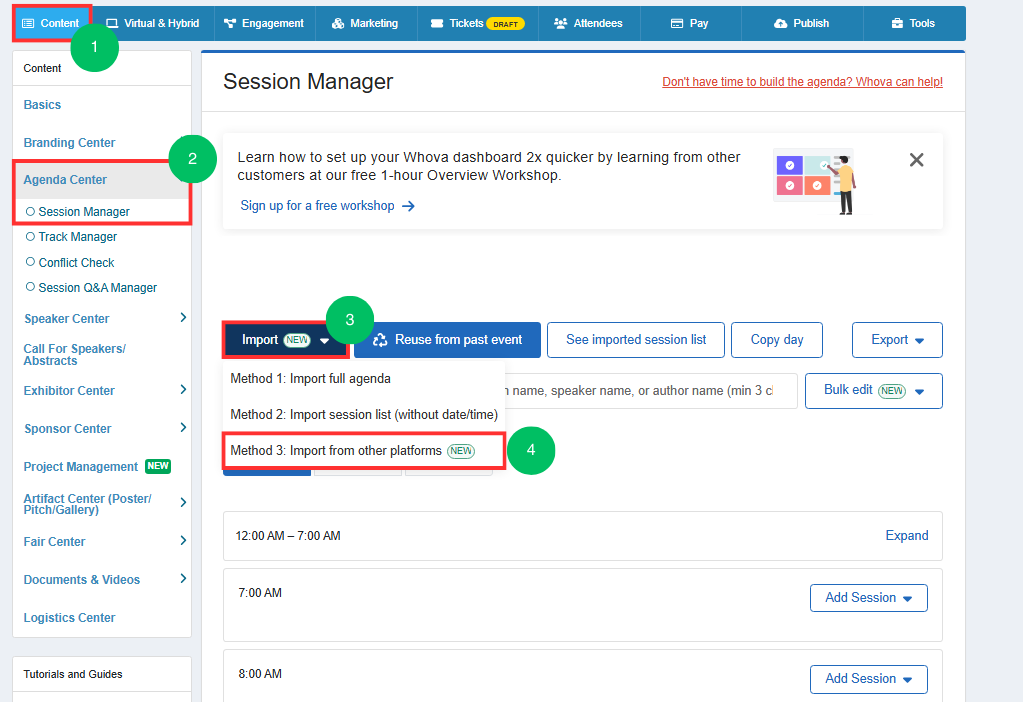The height and width of the screenshot is (702, 1023).
Task: Open Session Manager sidebar item
Action: pos(84,212)
